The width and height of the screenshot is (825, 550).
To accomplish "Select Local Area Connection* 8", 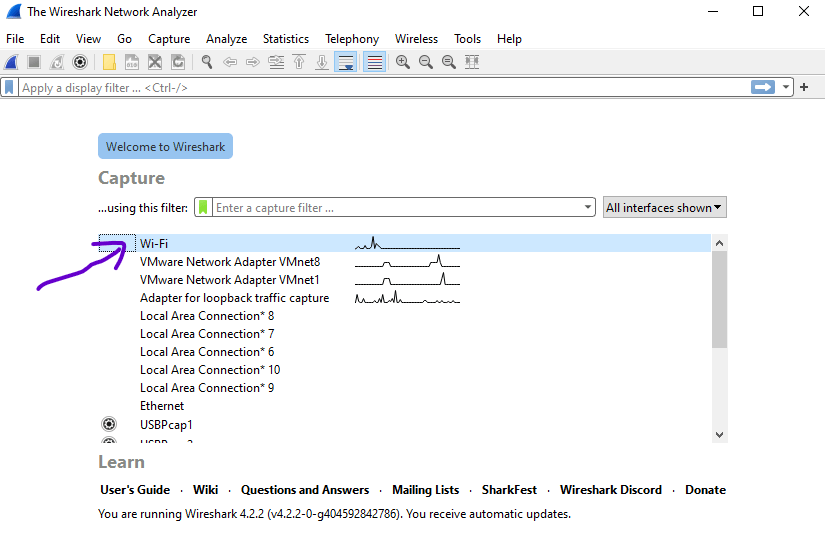I will 404,316.
